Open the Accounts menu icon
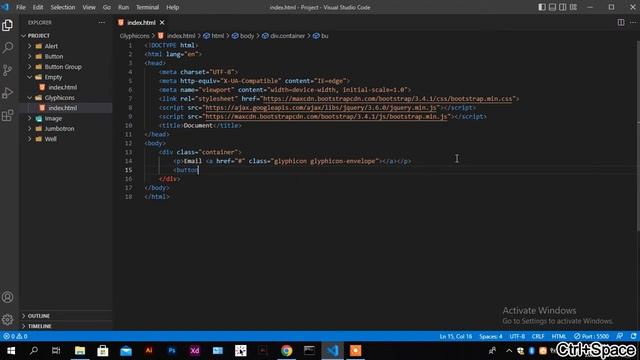This screenshot has height=360, width=640. 7,297
